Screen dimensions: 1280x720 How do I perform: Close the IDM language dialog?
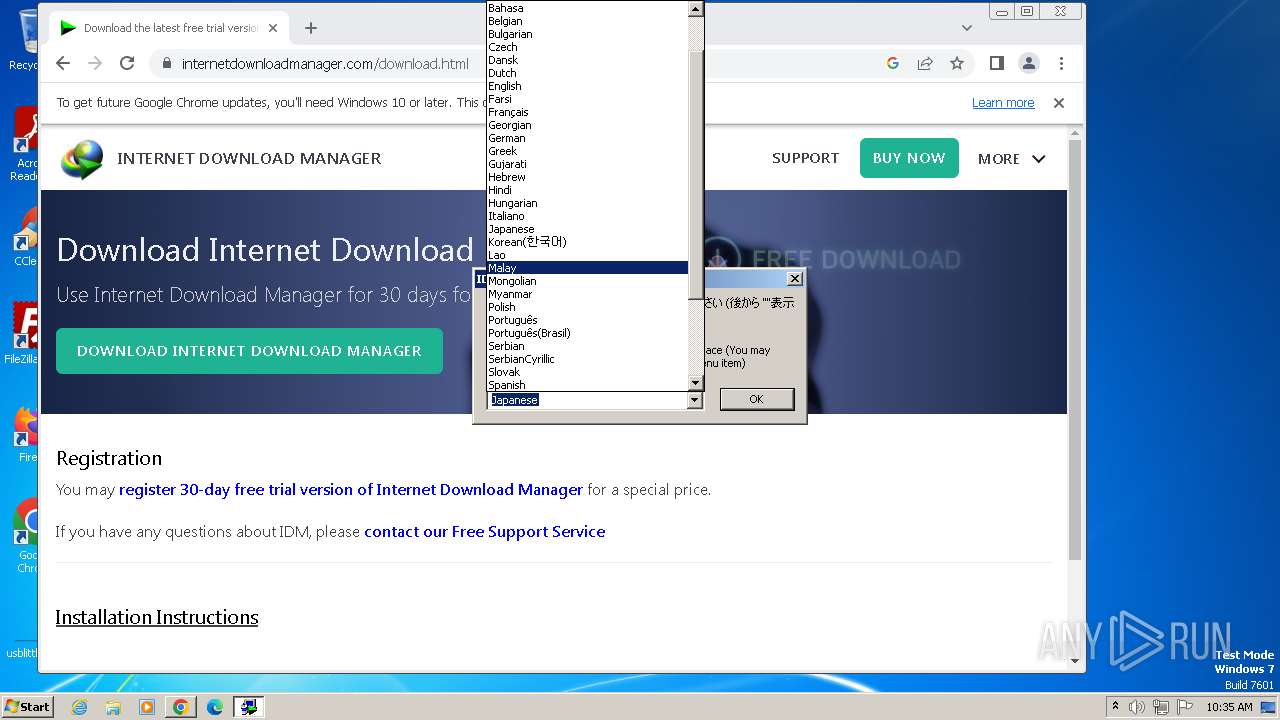[x=795, y=279]
